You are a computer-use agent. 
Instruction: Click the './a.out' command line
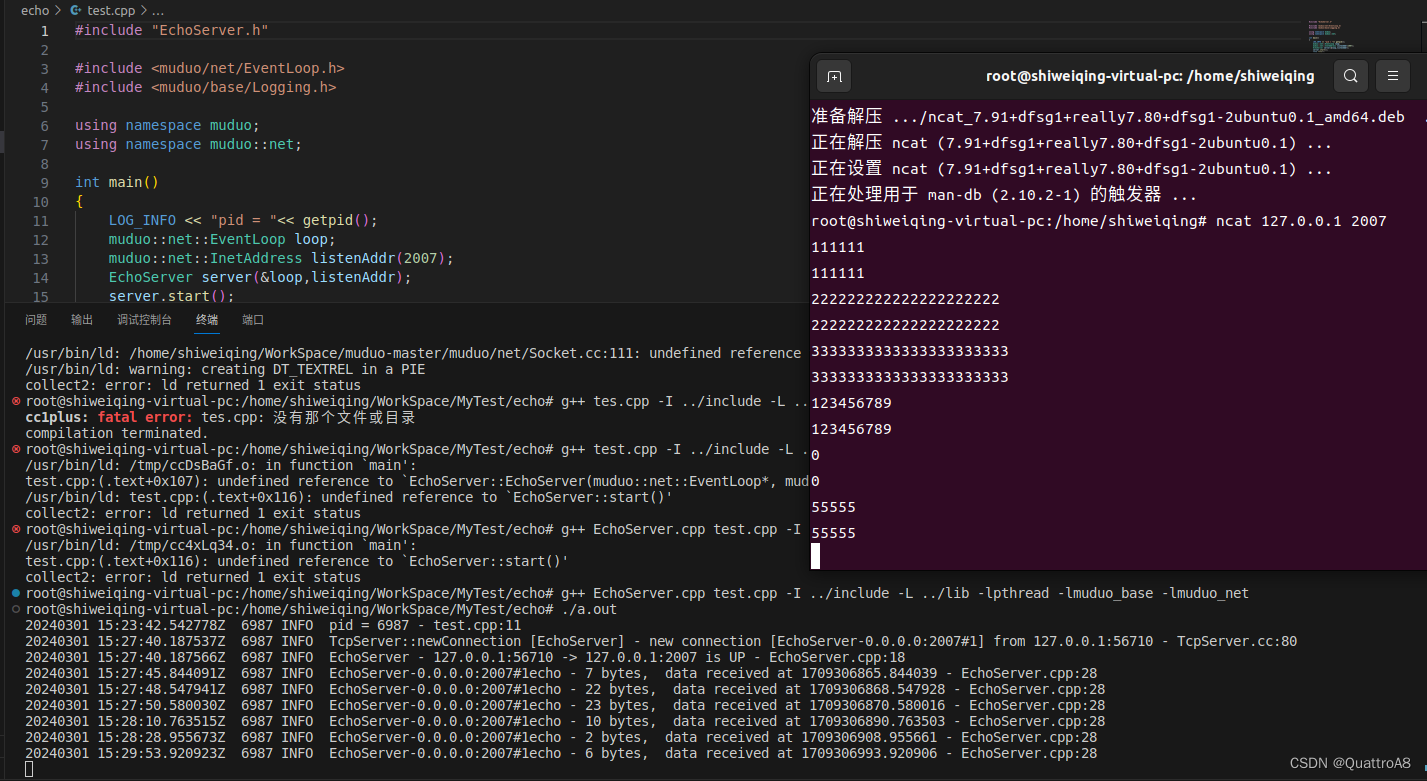click(x=321, y=609)
